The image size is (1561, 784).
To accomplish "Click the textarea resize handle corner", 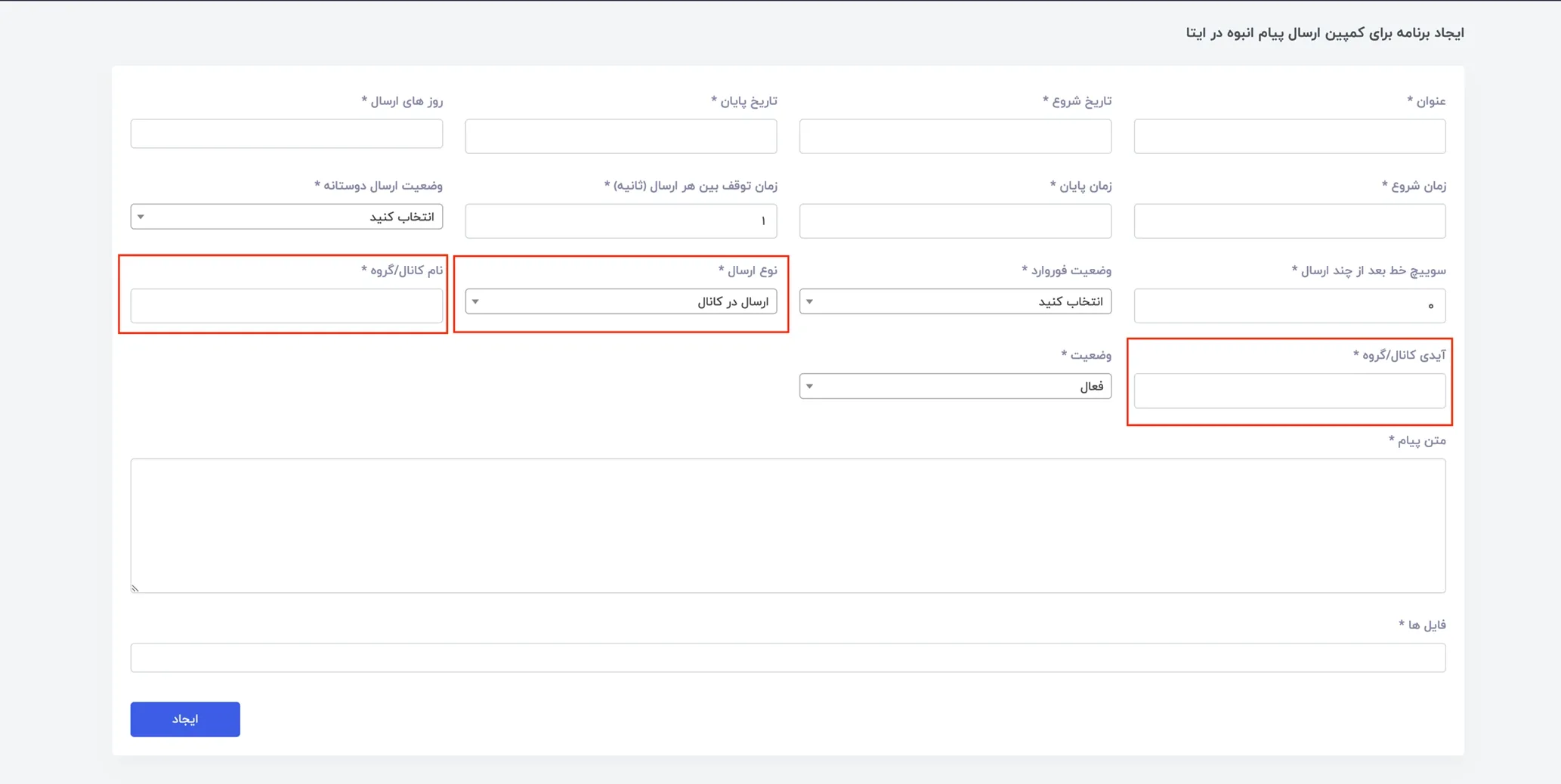I will tap(135, 588).
